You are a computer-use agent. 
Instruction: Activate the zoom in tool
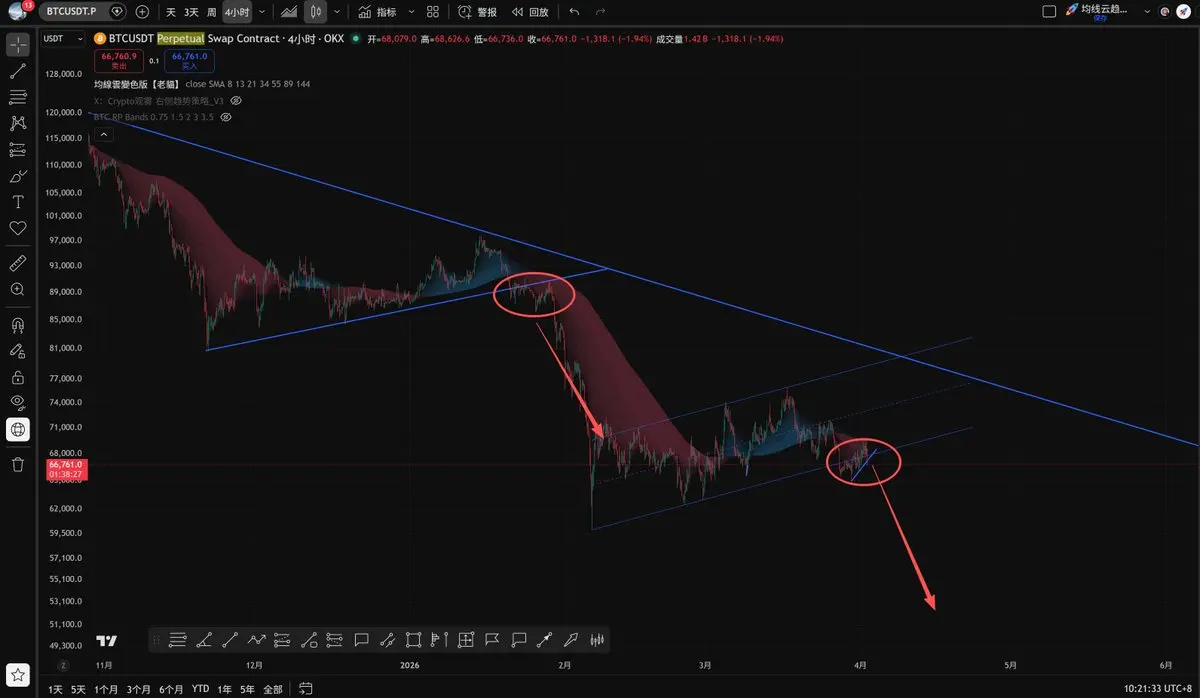click(17, 289)
